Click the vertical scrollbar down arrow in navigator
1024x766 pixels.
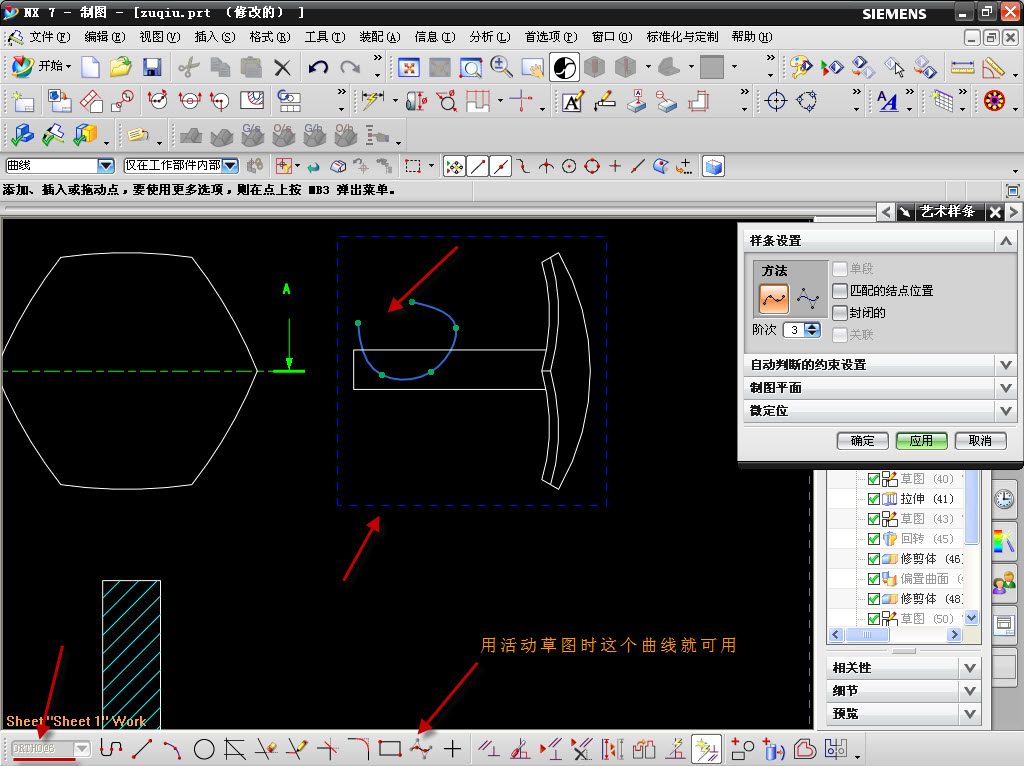[x=972, y=617]
